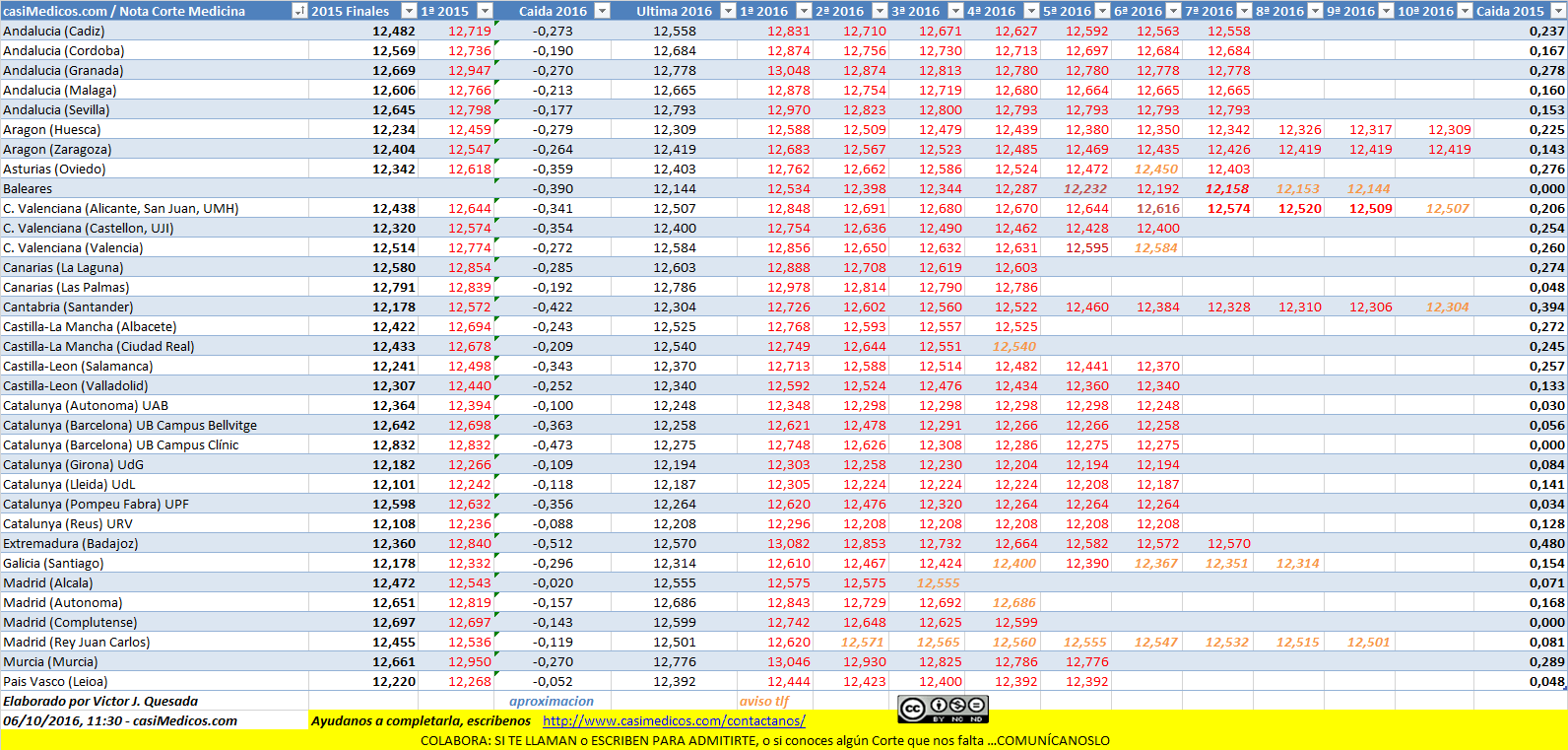Expand the 1ª 2016 filter dropdown
The height and width of the screenshot is (750, 1568).
click(804, 11)
